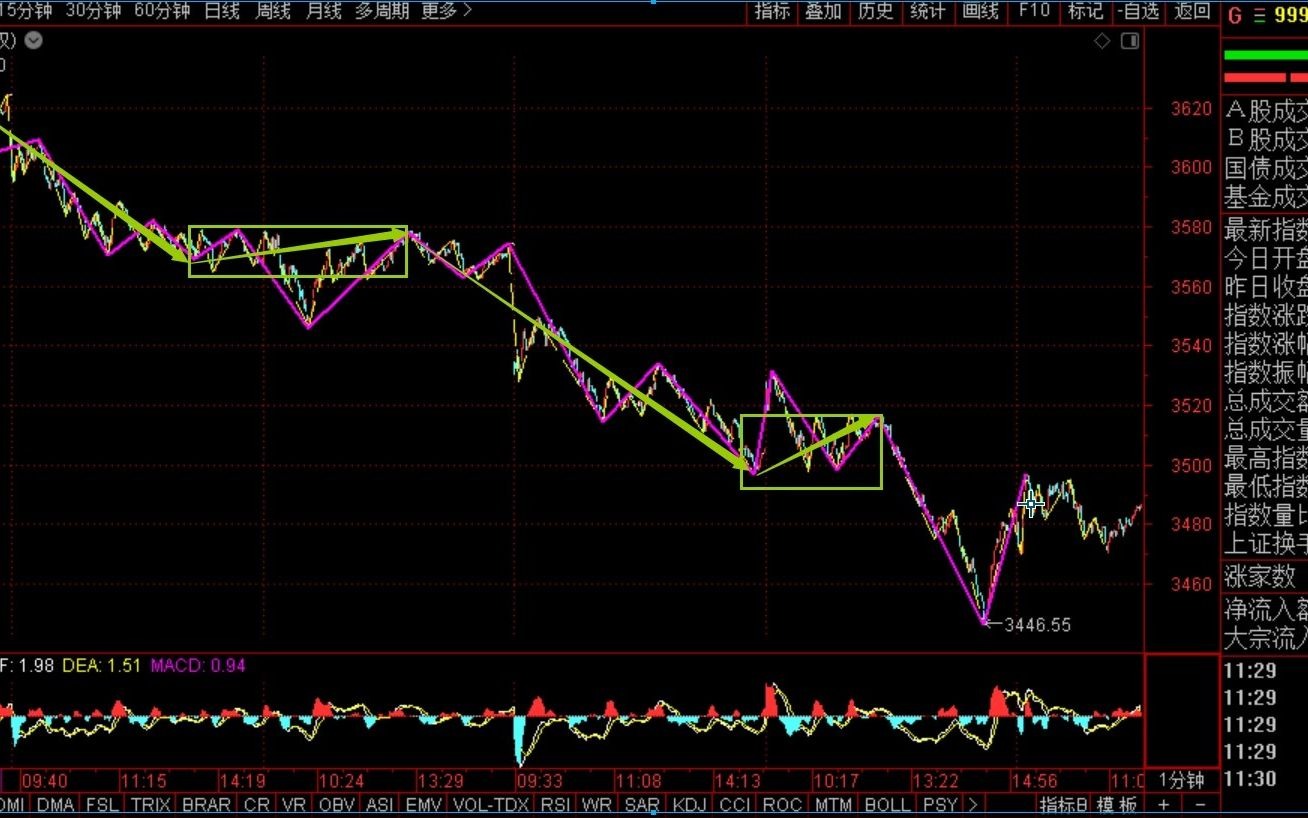Click the plus zoom-in button
Image resolution: width=1308 pixels, height=818 pixels.
(1164, 804)
